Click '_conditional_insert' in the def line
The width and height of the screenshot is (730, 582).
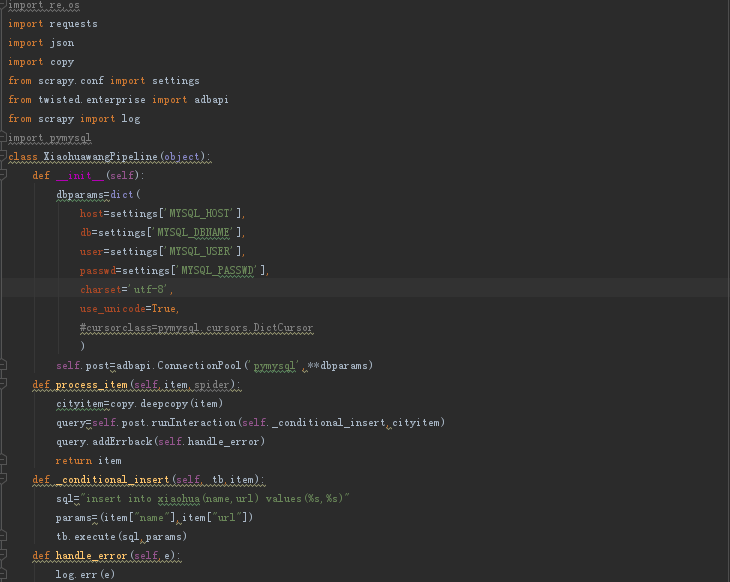(x=113, y=480)
